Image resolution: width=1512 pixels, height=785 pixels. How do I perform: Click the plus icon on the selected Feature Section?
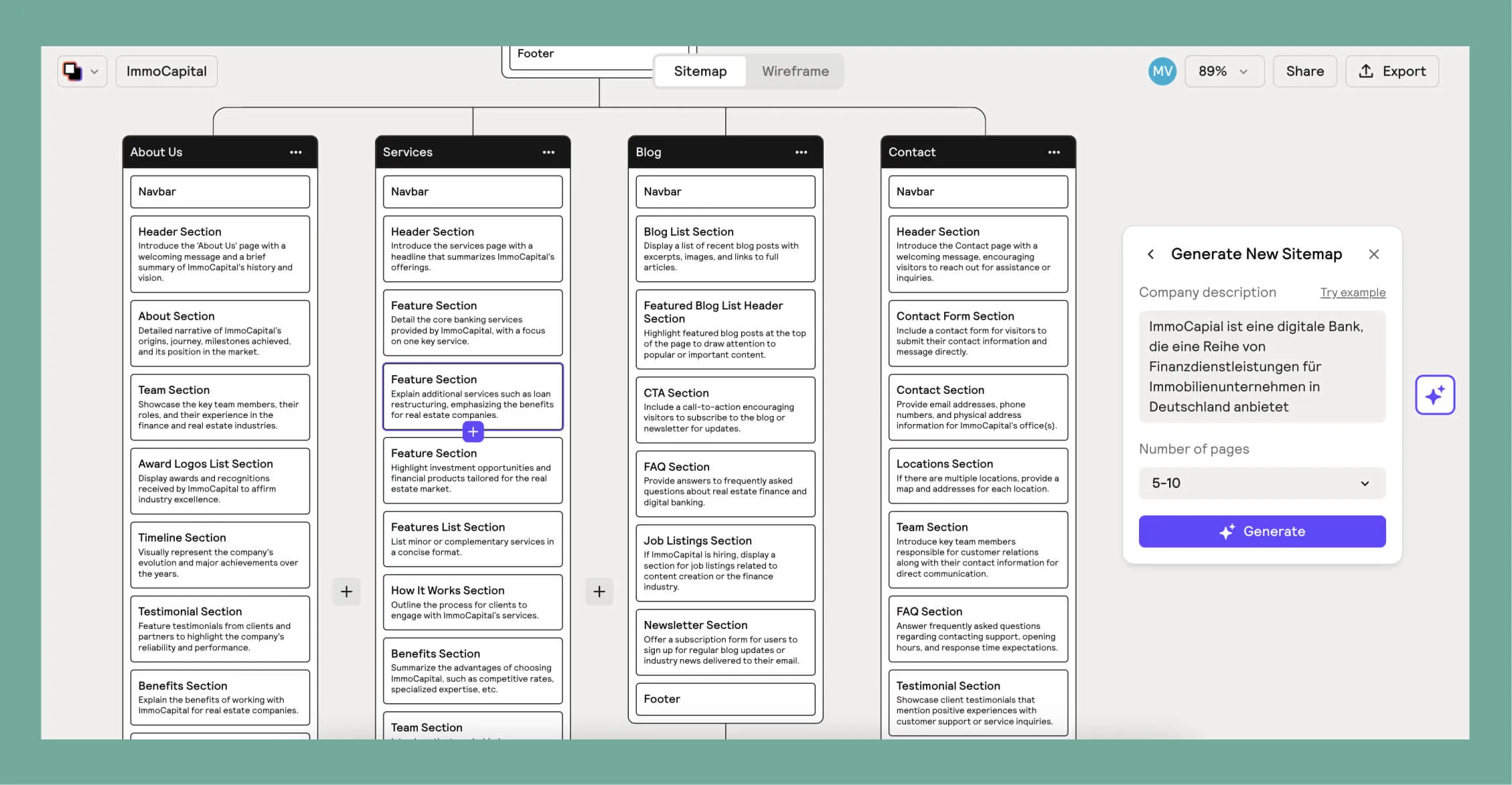click(473, 432)
